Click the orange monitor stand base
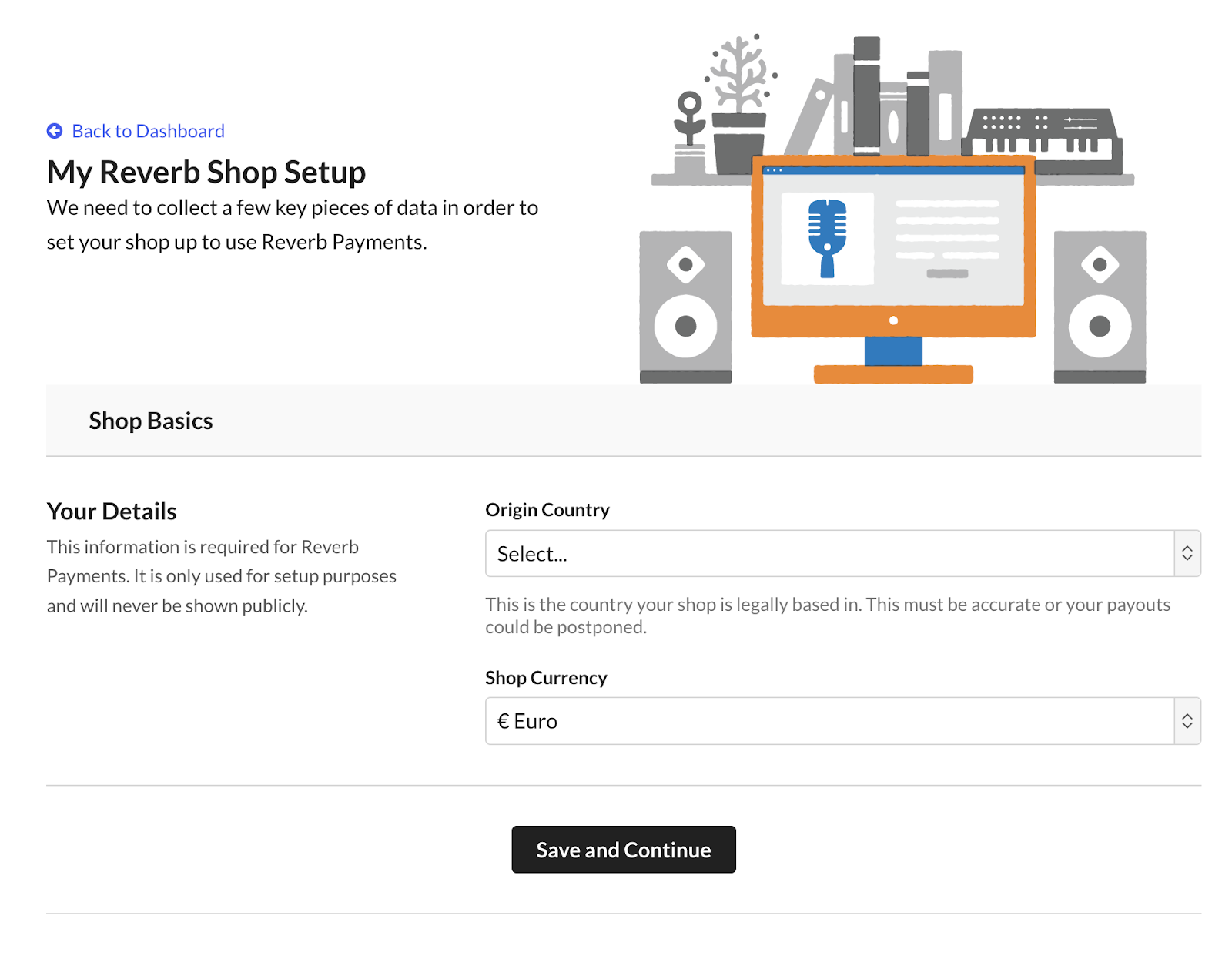This screenshot has width=1232, height=956. click(x=893, y=374)
